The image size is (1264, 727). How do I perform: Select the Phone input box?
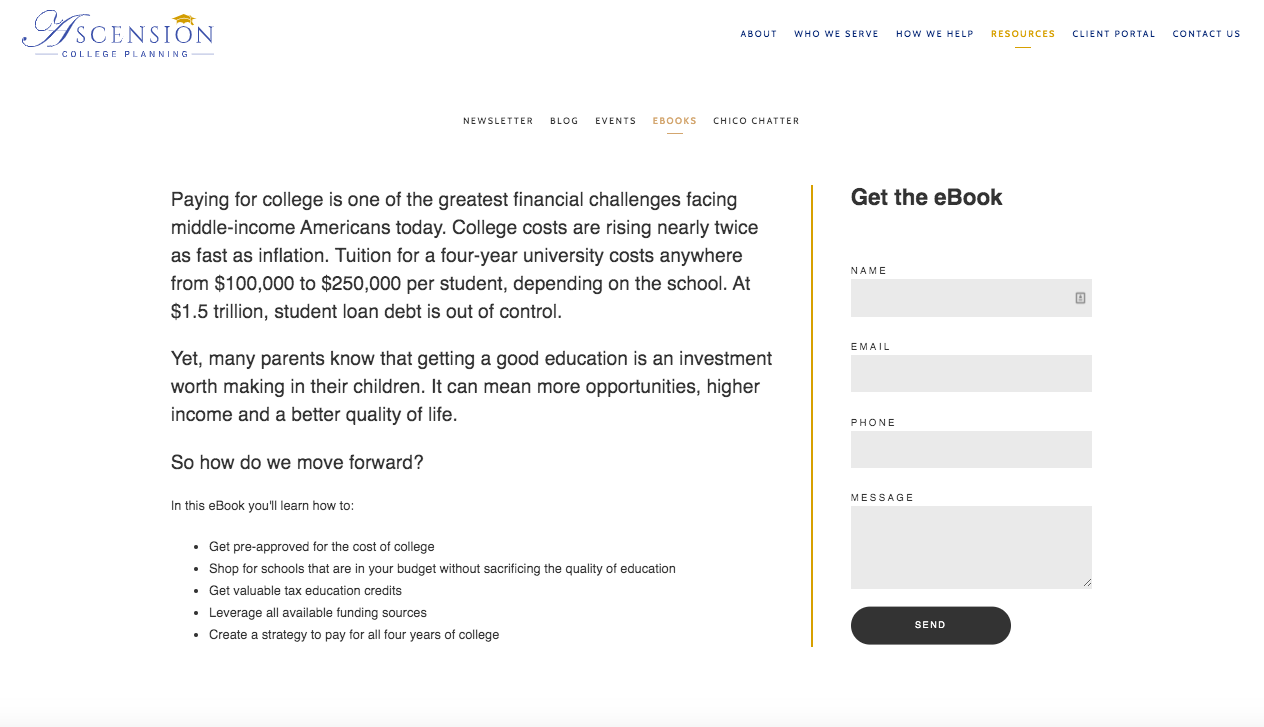[x=971, y=449]
